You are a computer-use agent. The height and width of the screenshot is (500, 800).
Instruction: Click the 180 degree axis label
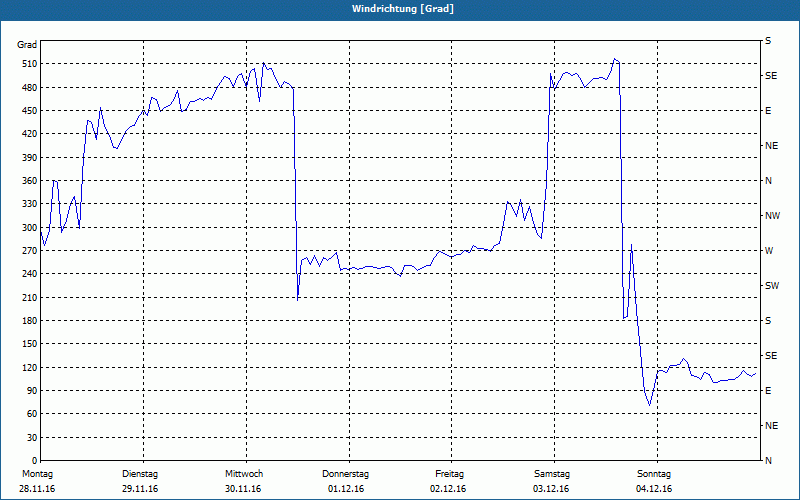(30, 321)
